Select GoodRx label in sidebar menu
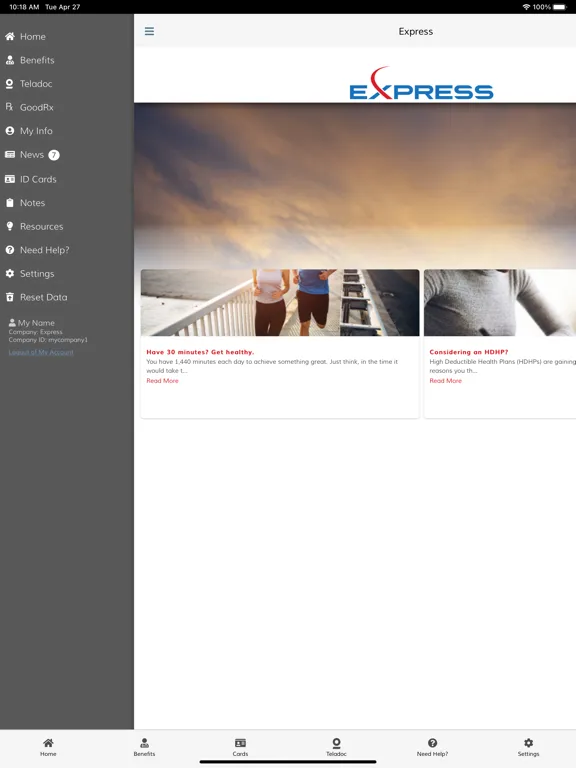The width and height of the screenshot is (576, 768). 37,107
